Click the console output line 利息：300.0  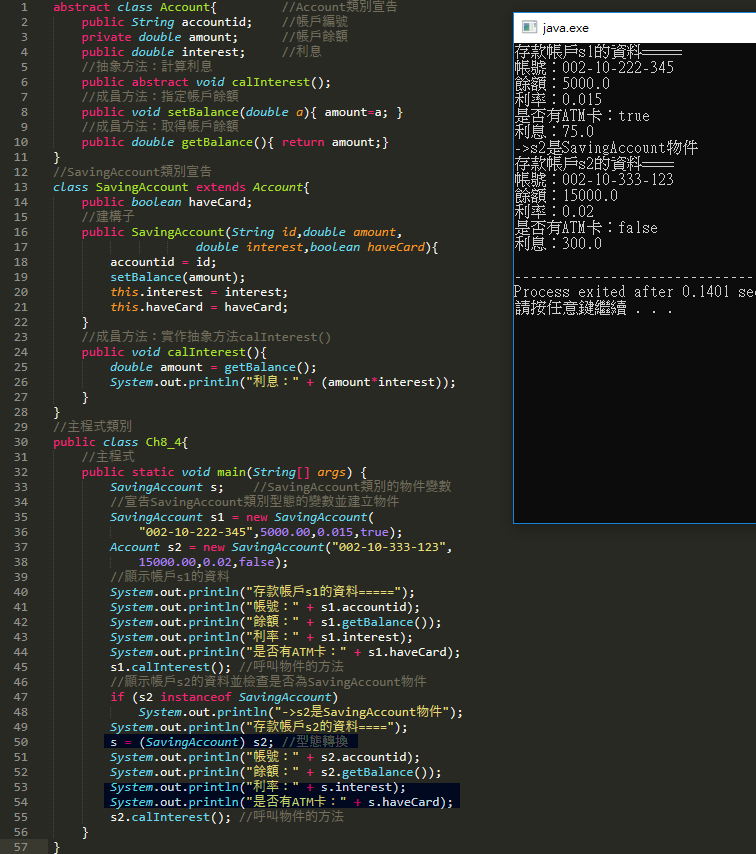click(x=558, y=244)
